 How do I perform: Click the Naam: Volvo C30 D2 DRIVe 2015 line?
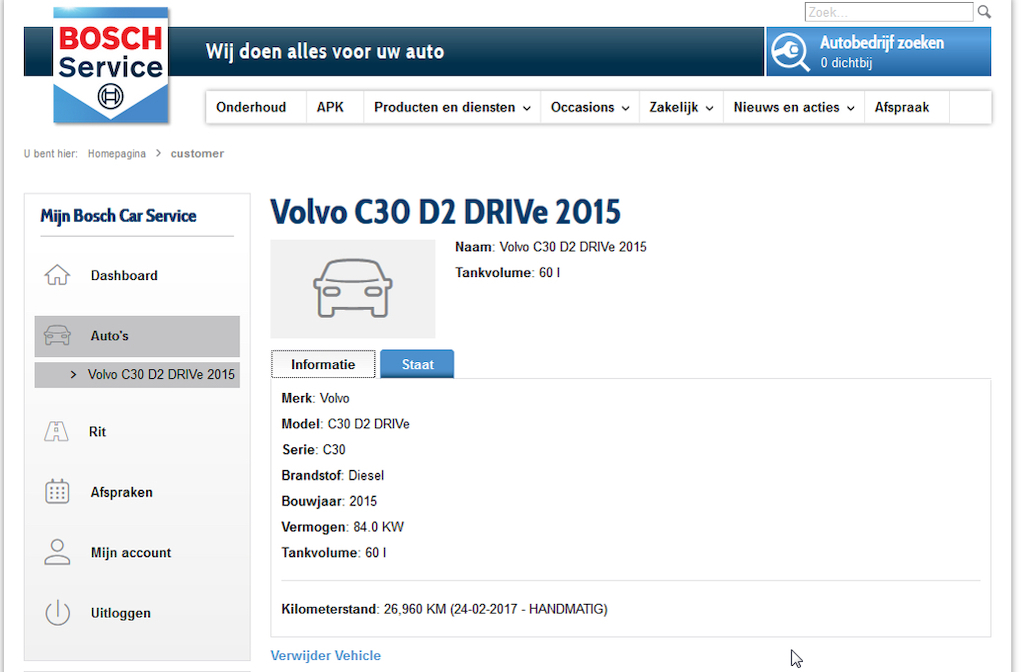(551, 247)
